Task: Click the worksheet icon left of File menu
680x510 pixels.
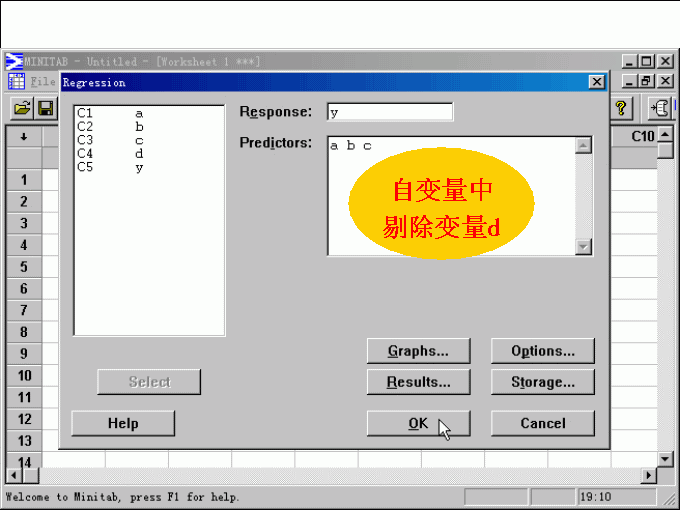Action: coord(17,82)
